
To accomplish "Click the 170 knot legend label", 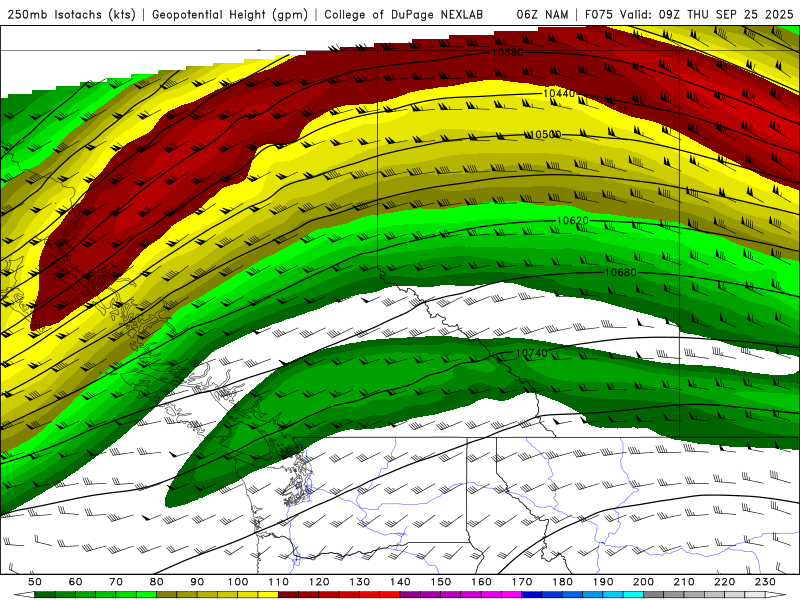I will (x=522, y=582).
